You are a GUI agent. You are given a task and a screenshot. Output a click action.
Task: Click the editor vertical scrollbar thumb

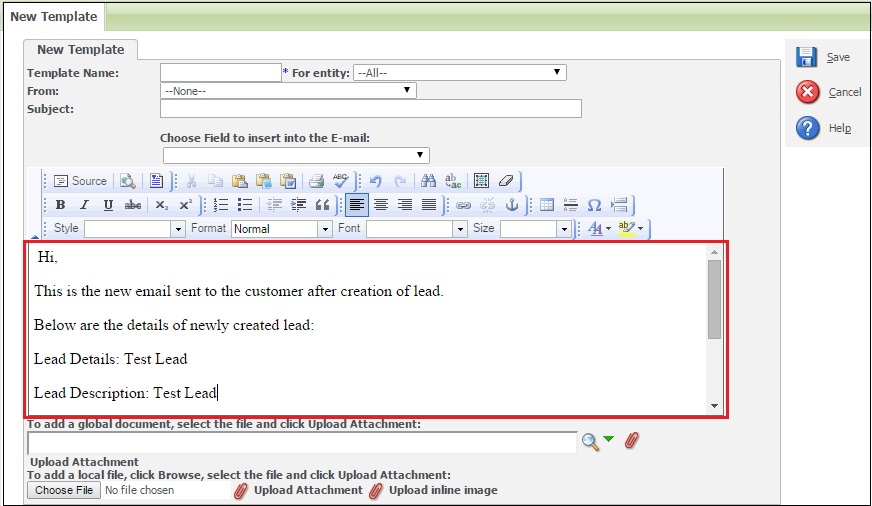point(715,299)
